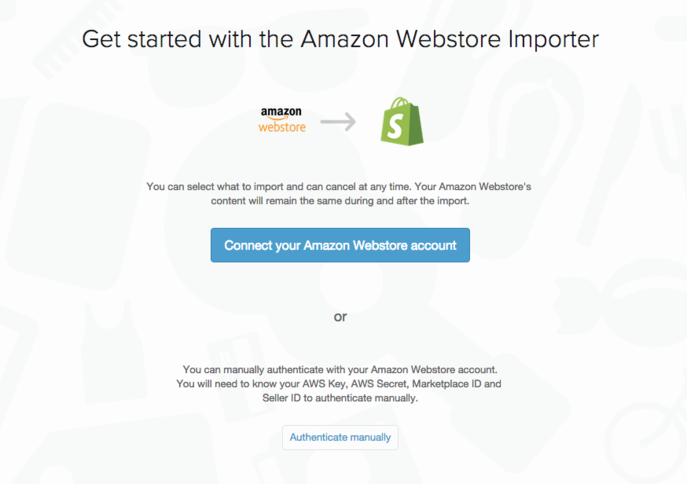Click the black 'amazon' word in logo
Screen dimensions: 687x484
pyautogui.click(x=281, y=112)
